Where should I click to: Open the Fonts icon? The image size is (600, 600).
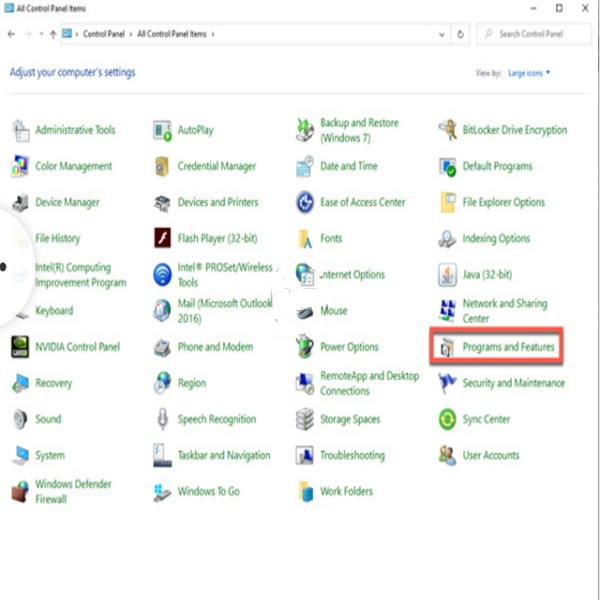click(x=305, y=239)
